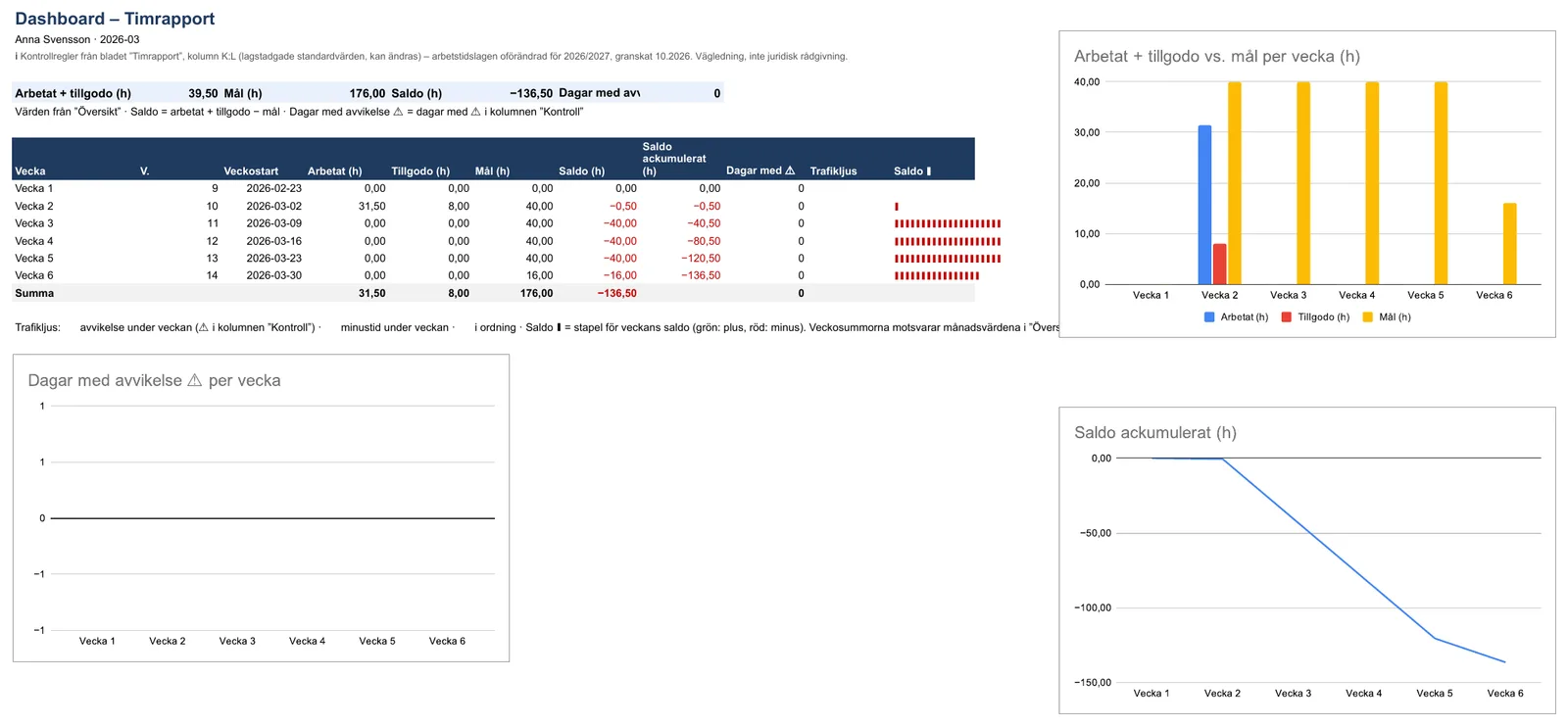
Task: Click chart title "Arbetat + tillgodo vs. mål per vecka (h)"
Action: 1217,57
